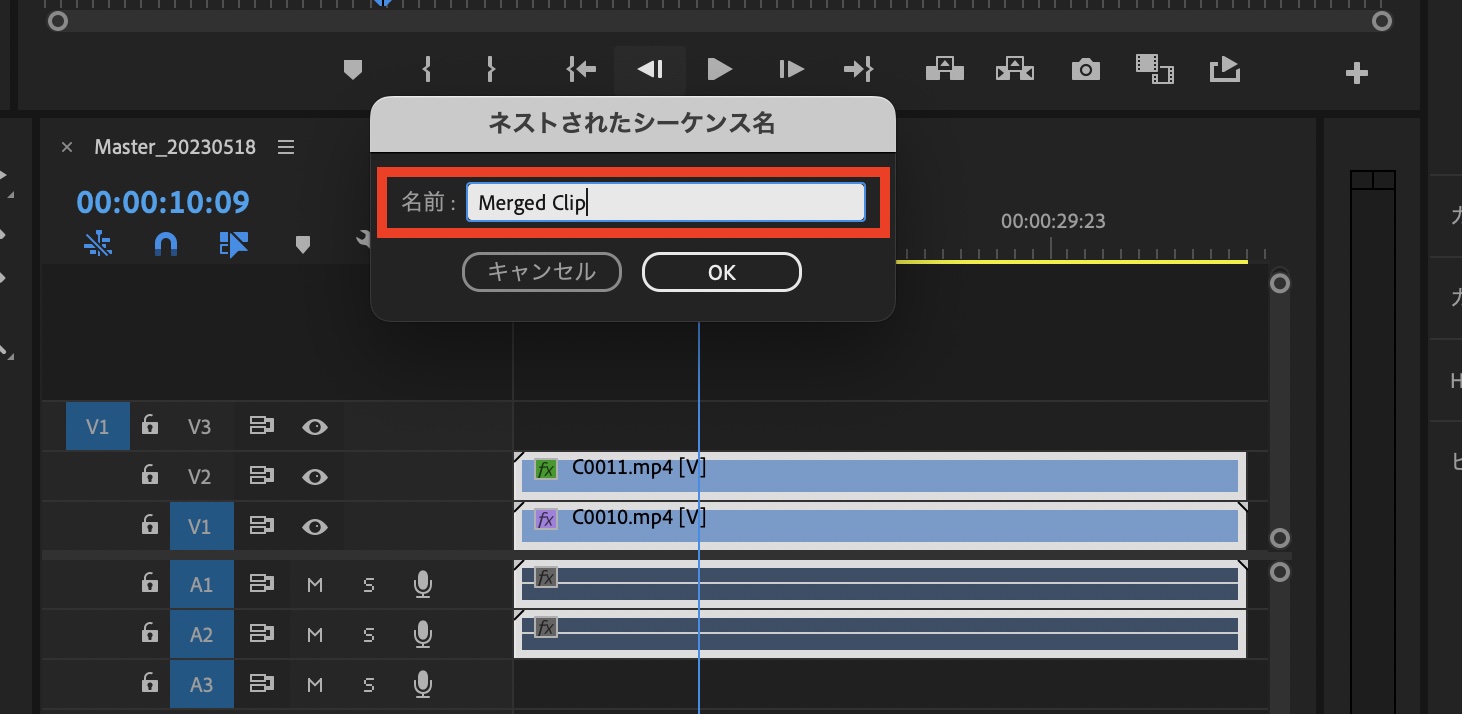
Task: Click the Add Marker icon in transport bar
Action: pos(352,69)
